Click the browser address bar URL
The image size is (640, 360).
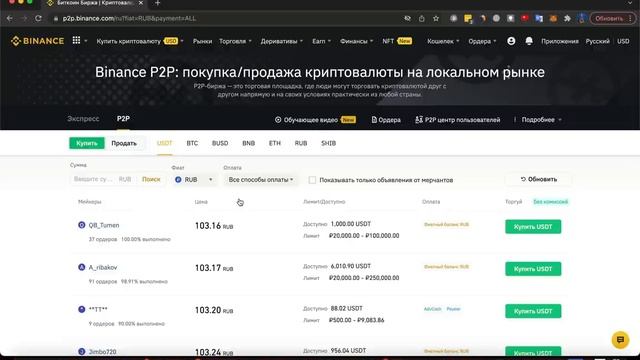click(x=129, y=18)
